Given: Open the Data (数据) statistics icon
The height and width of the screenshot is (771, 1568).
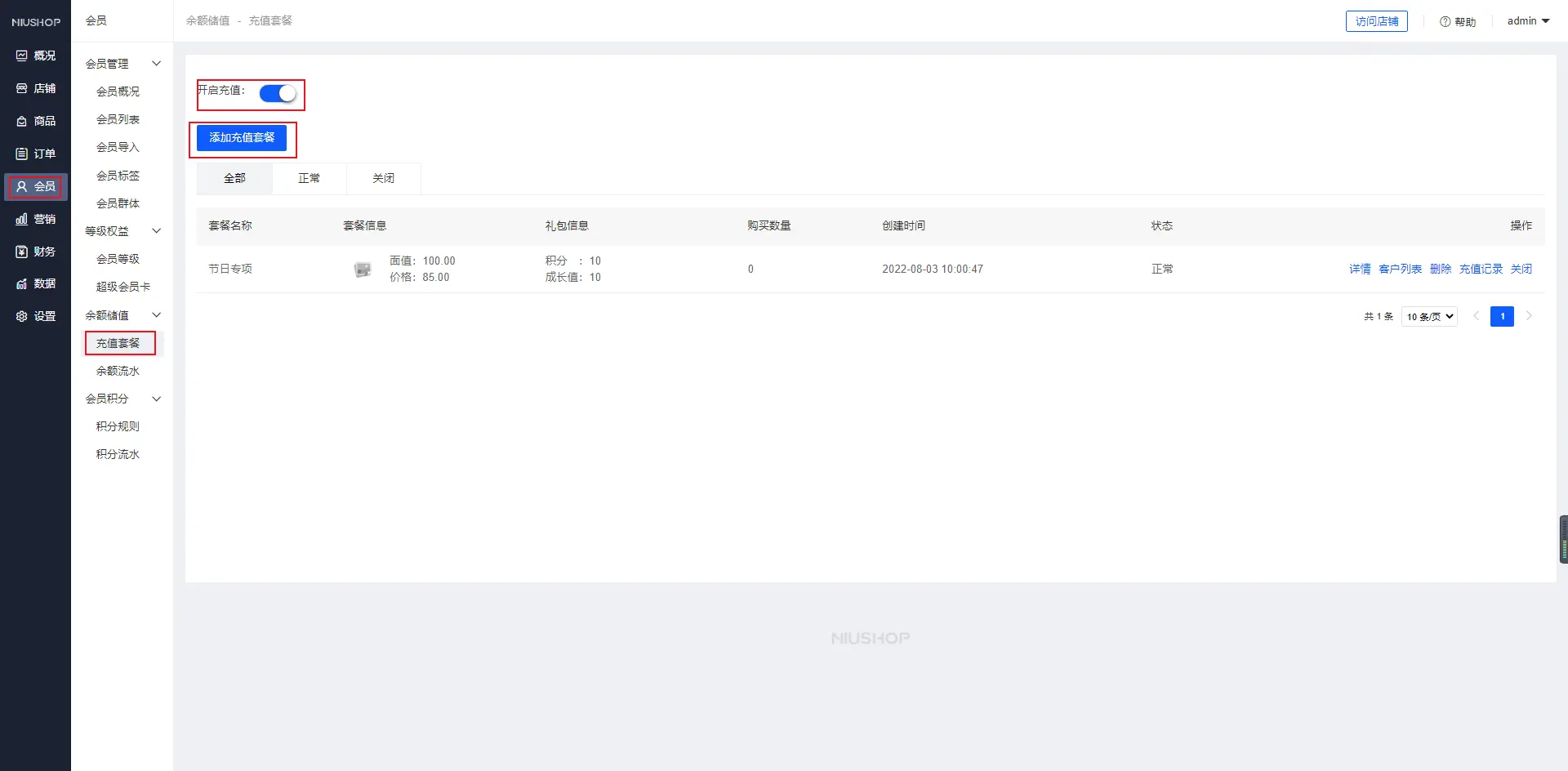Looking at the screenshot, I should tap(22, 283).
